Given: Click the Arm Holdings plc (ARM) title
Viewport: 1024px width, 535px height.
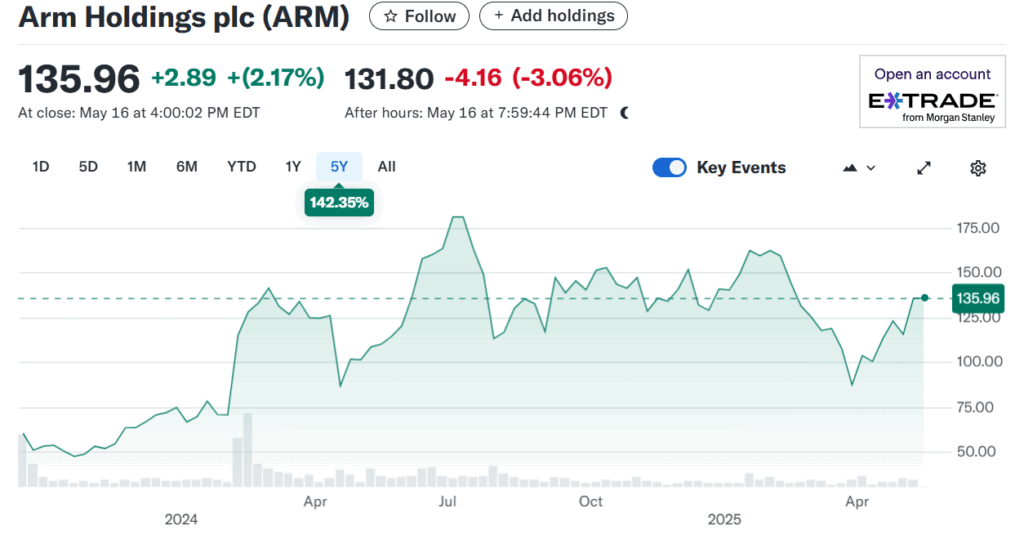Looking at the screenshot, I should [184, 16].
